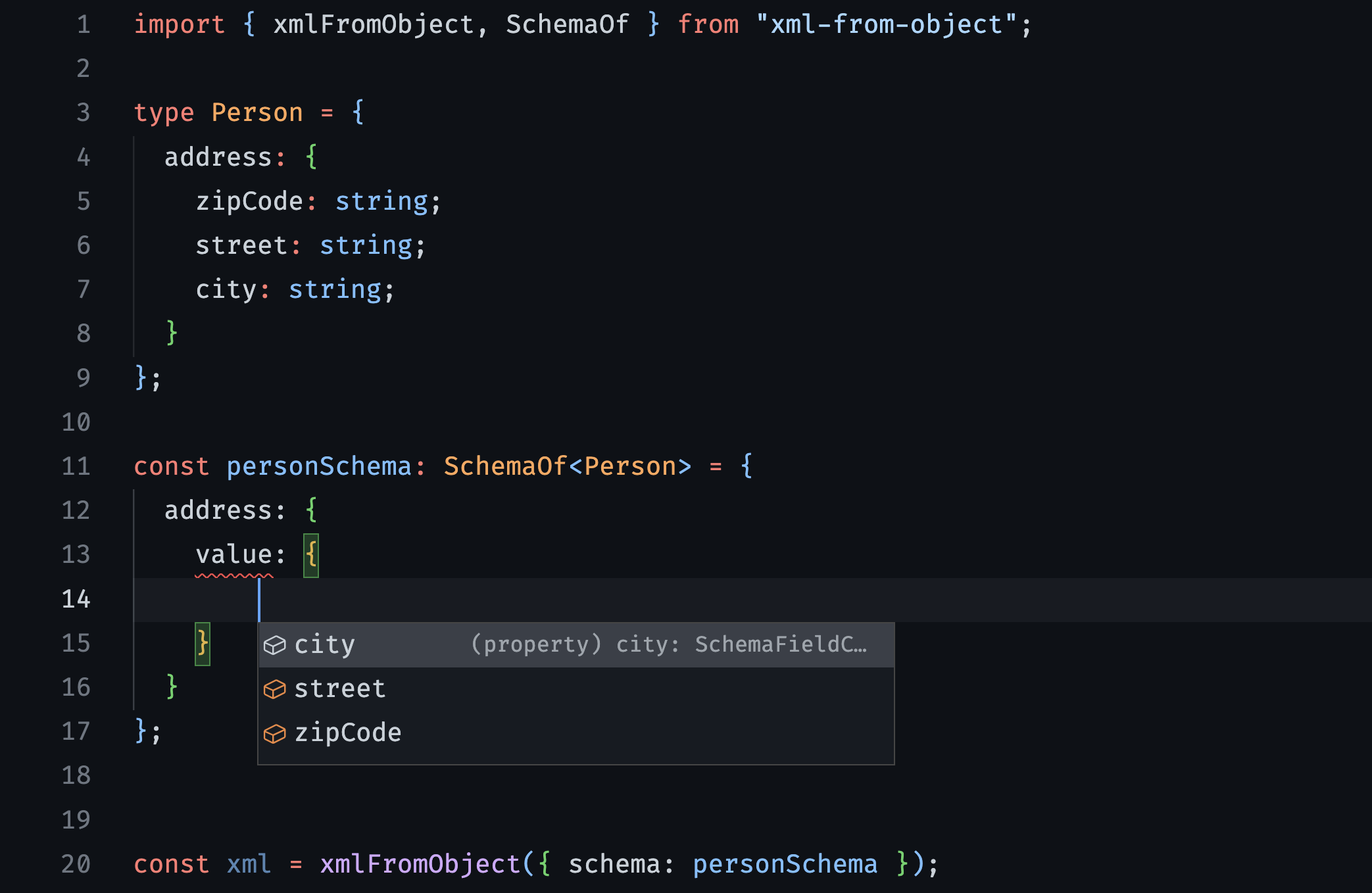This screenshot has height=893, width=1372.
Task: Click the city property type detail text
Action: click(668, 644)
